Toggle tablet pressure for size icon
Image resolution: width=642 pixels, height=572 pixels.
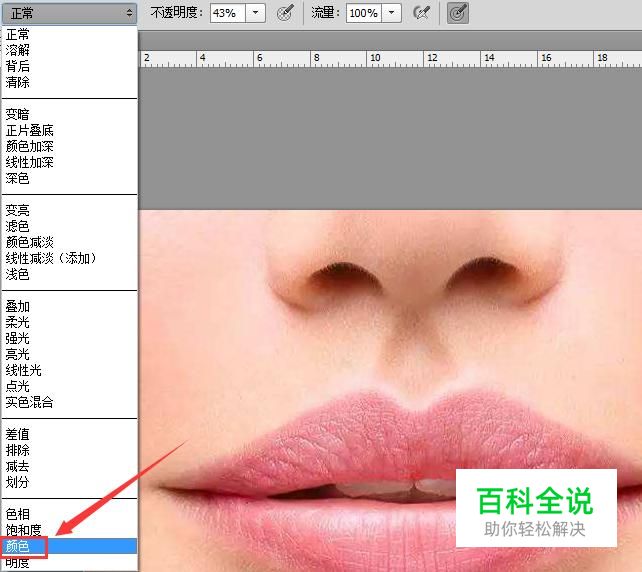point(458,13)
